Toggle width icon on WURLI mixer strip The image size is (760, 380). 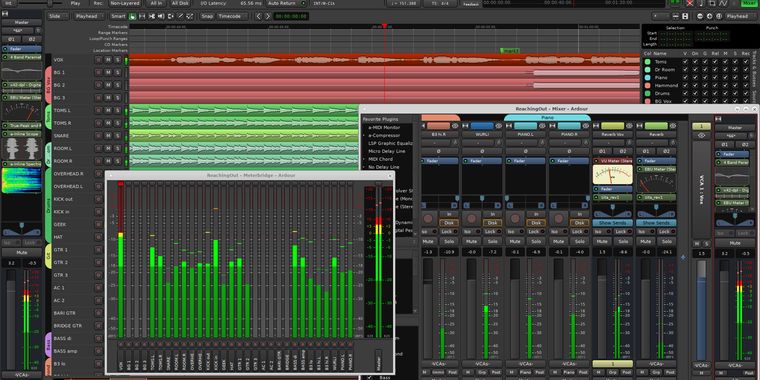465,126
